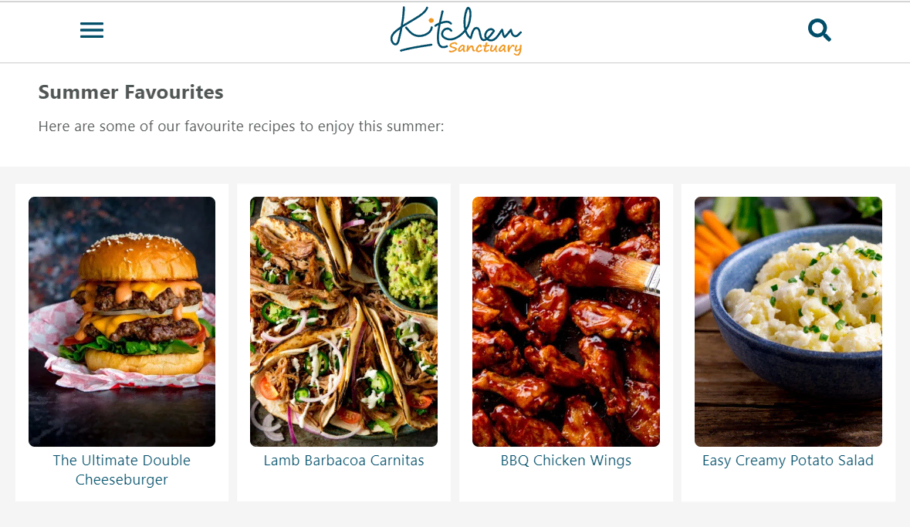Open the hamburger navigation menu
Screen dimensions: 910x527
click(92, 30)
